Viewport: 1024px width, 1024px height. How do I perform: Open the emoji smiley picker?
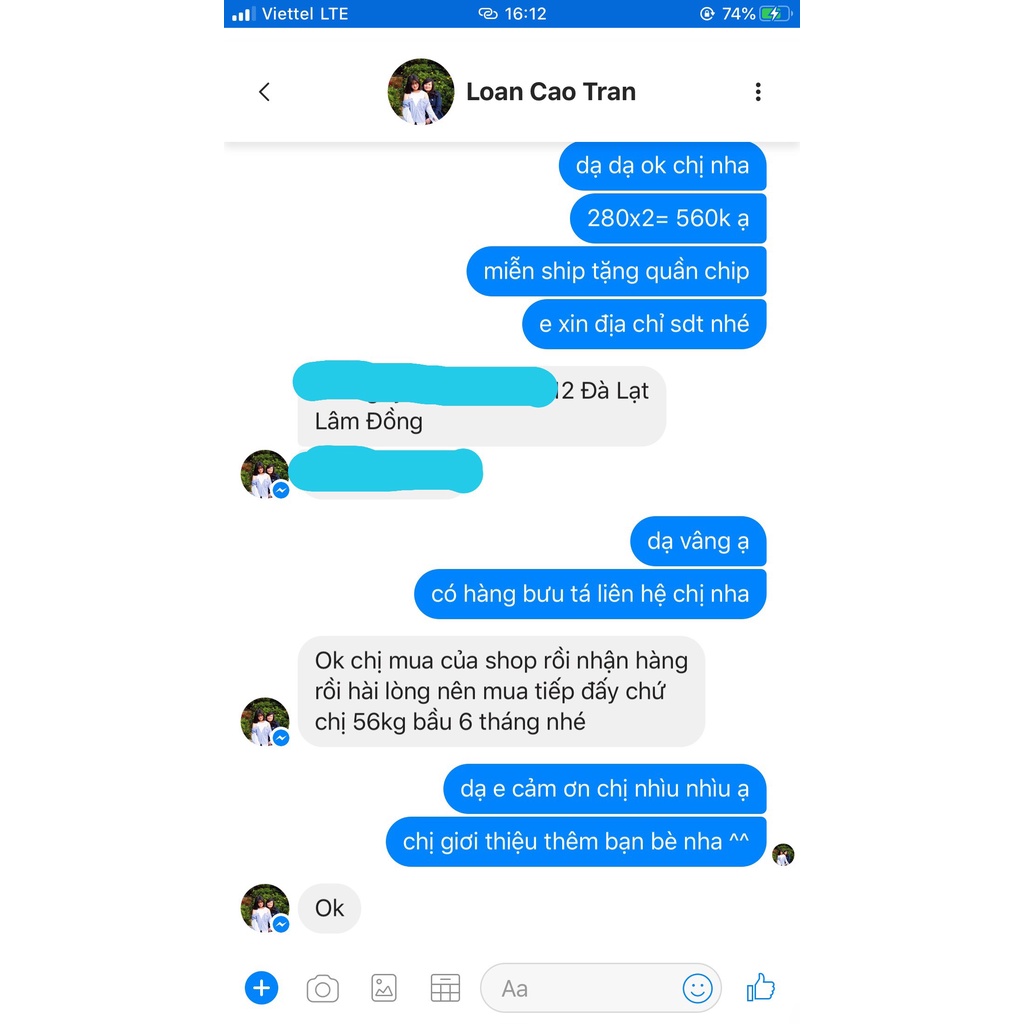tap(697, 988)
